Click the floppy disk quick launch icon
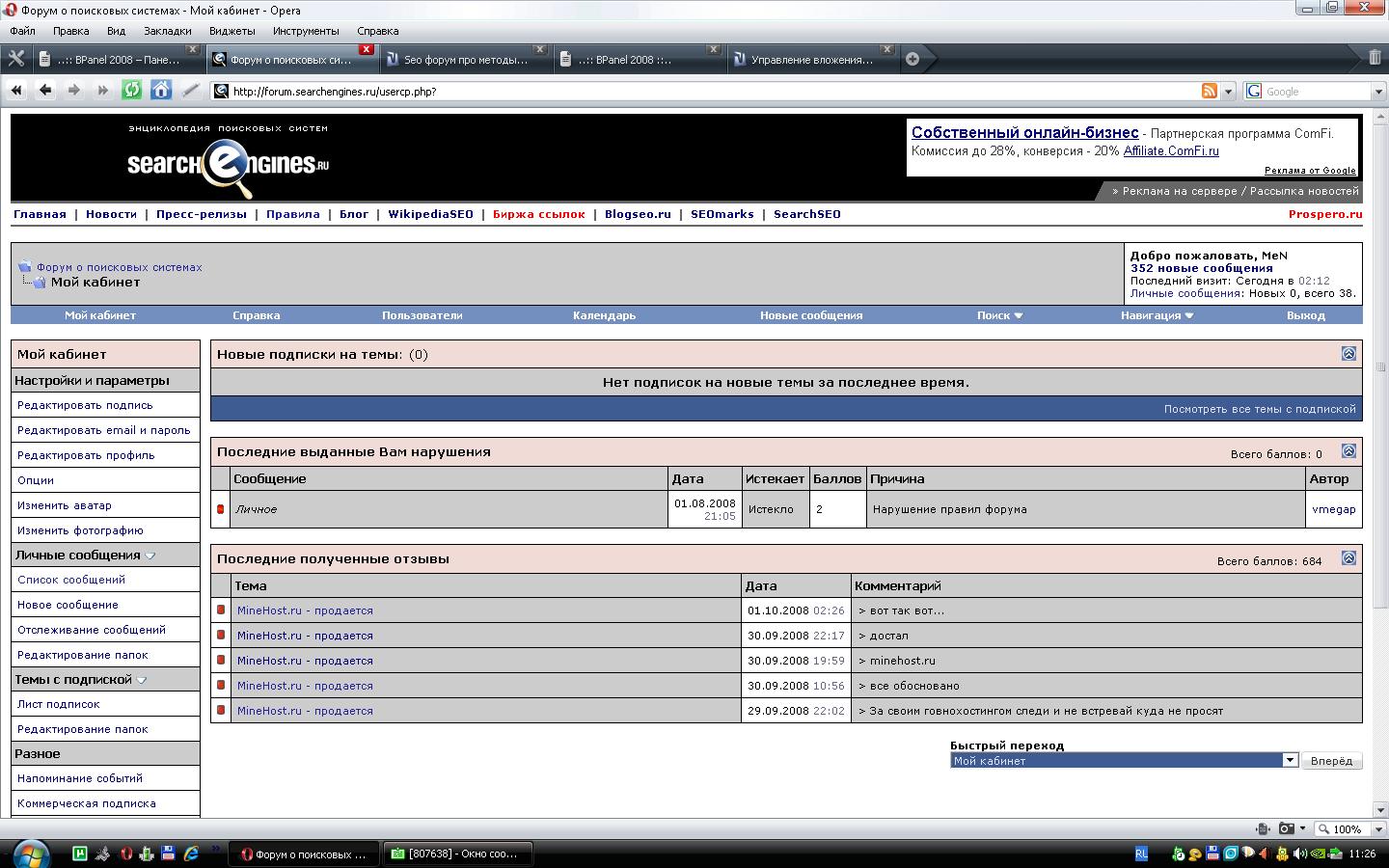Screen dimensions: 1389x868 (x=169, y=854)
